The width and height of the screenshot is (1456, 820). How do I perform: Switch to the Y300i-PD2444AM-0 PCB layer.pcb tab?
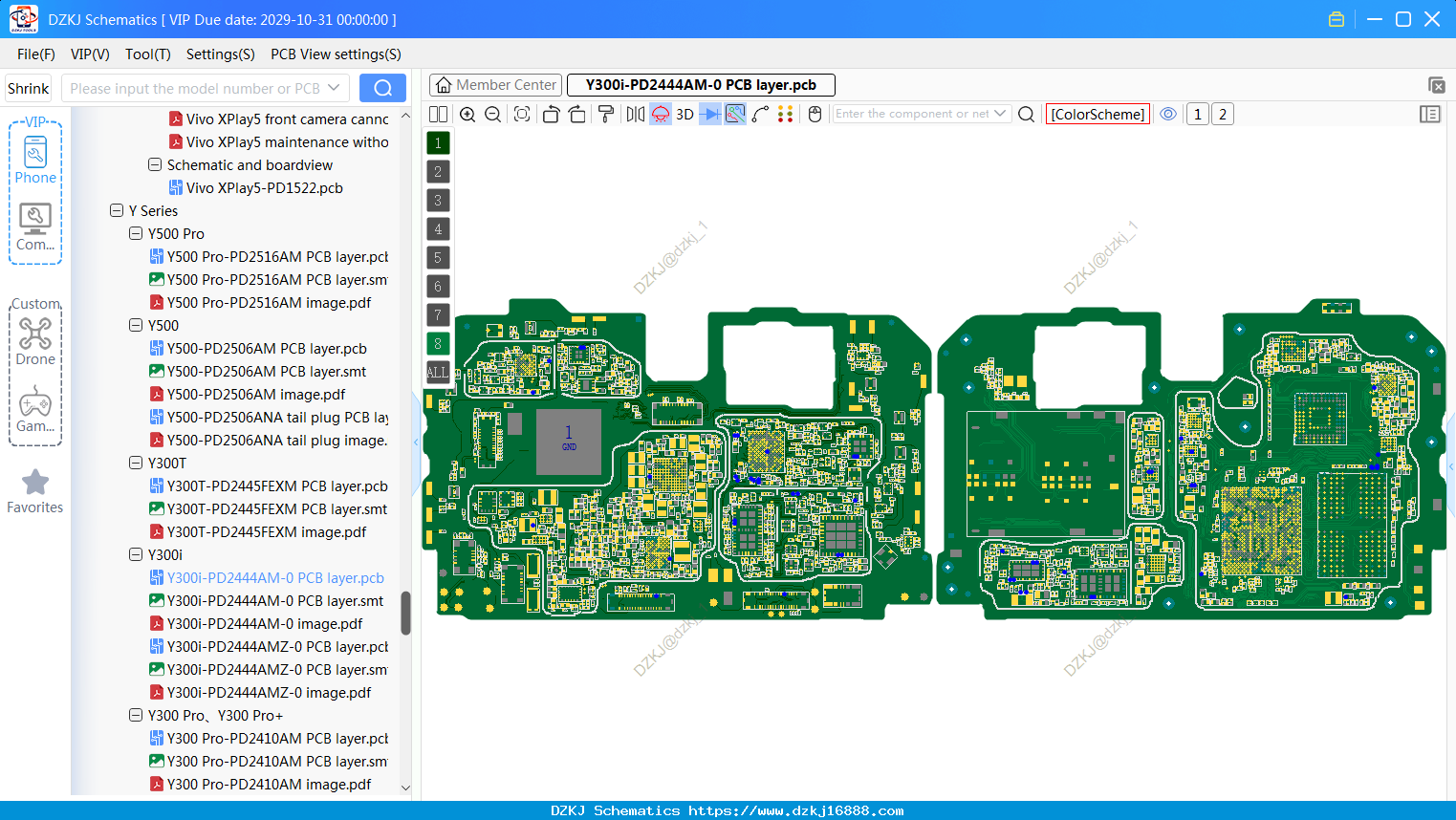pyautogui.click(x=701, y=85)
